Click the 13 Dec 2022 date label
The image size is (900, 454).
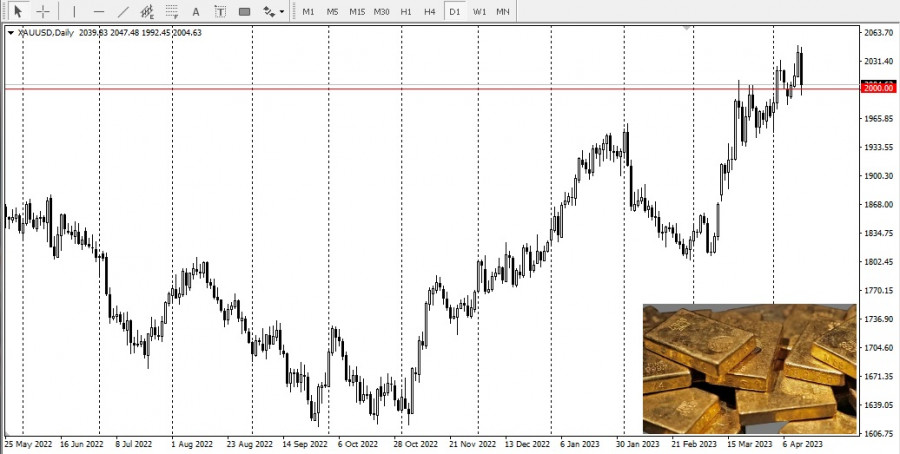(527, 444)
